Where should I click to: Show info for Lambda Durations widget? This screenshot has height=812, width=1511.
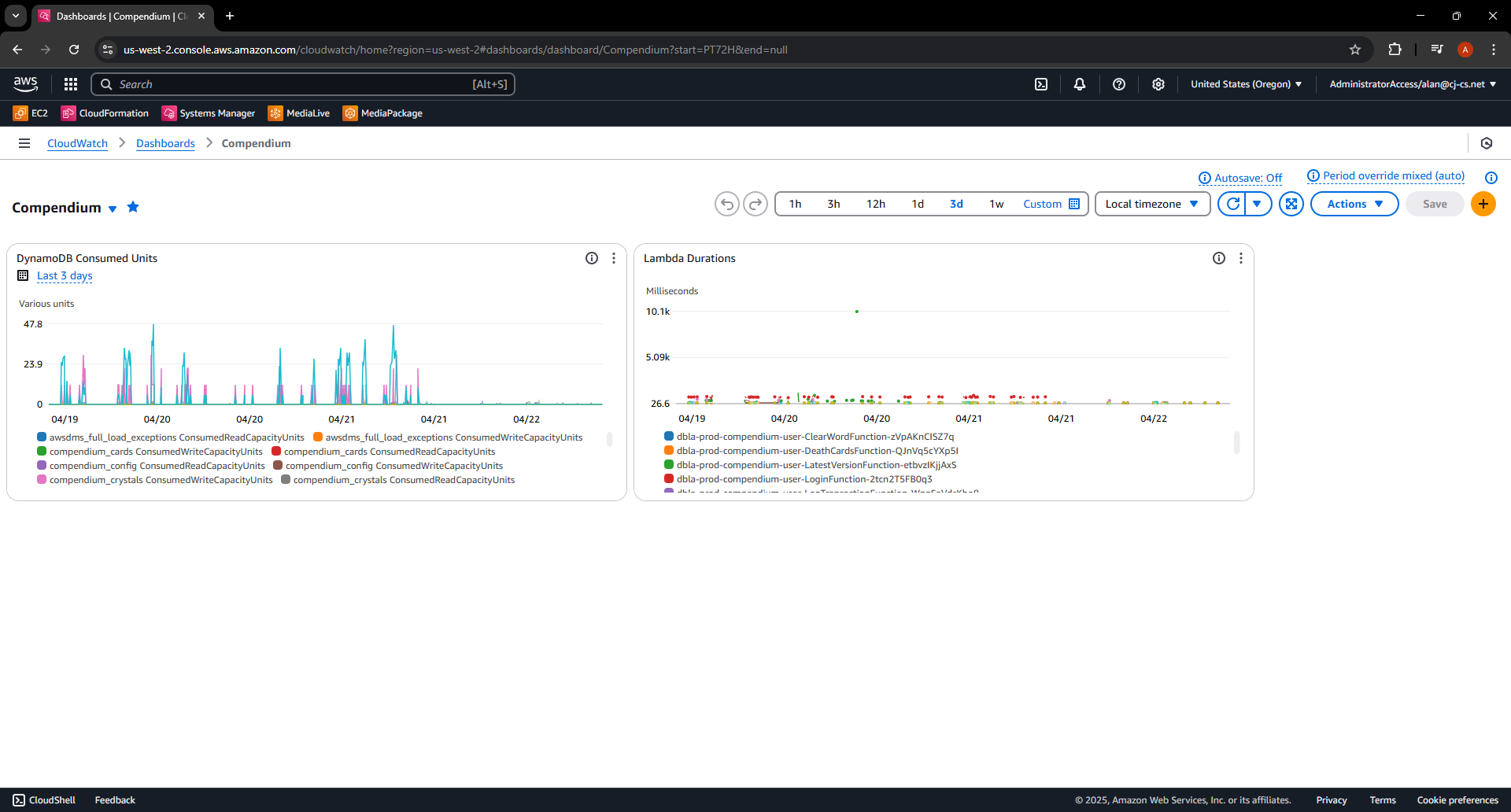click(x=1219, y=258)
